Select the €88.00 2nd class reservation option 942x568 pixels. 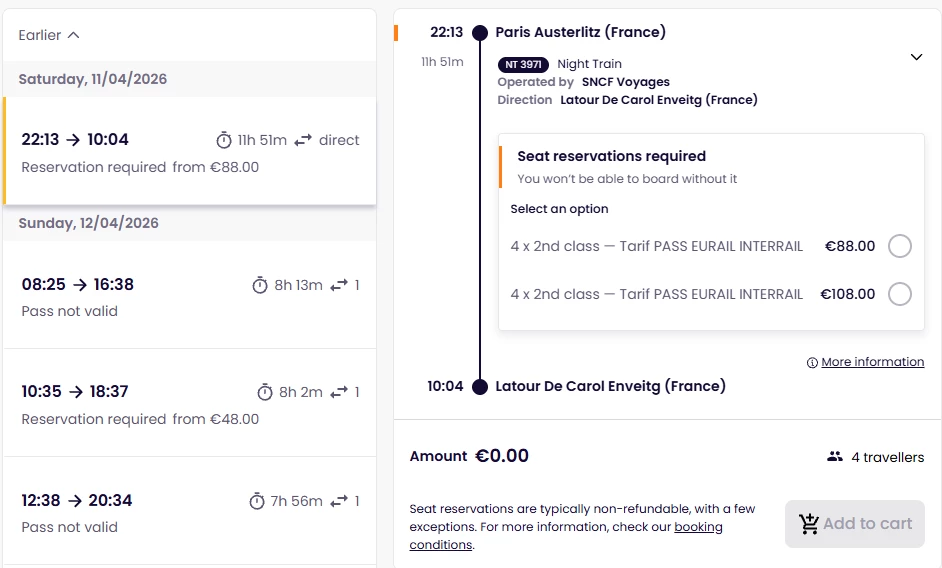point(899,246)
